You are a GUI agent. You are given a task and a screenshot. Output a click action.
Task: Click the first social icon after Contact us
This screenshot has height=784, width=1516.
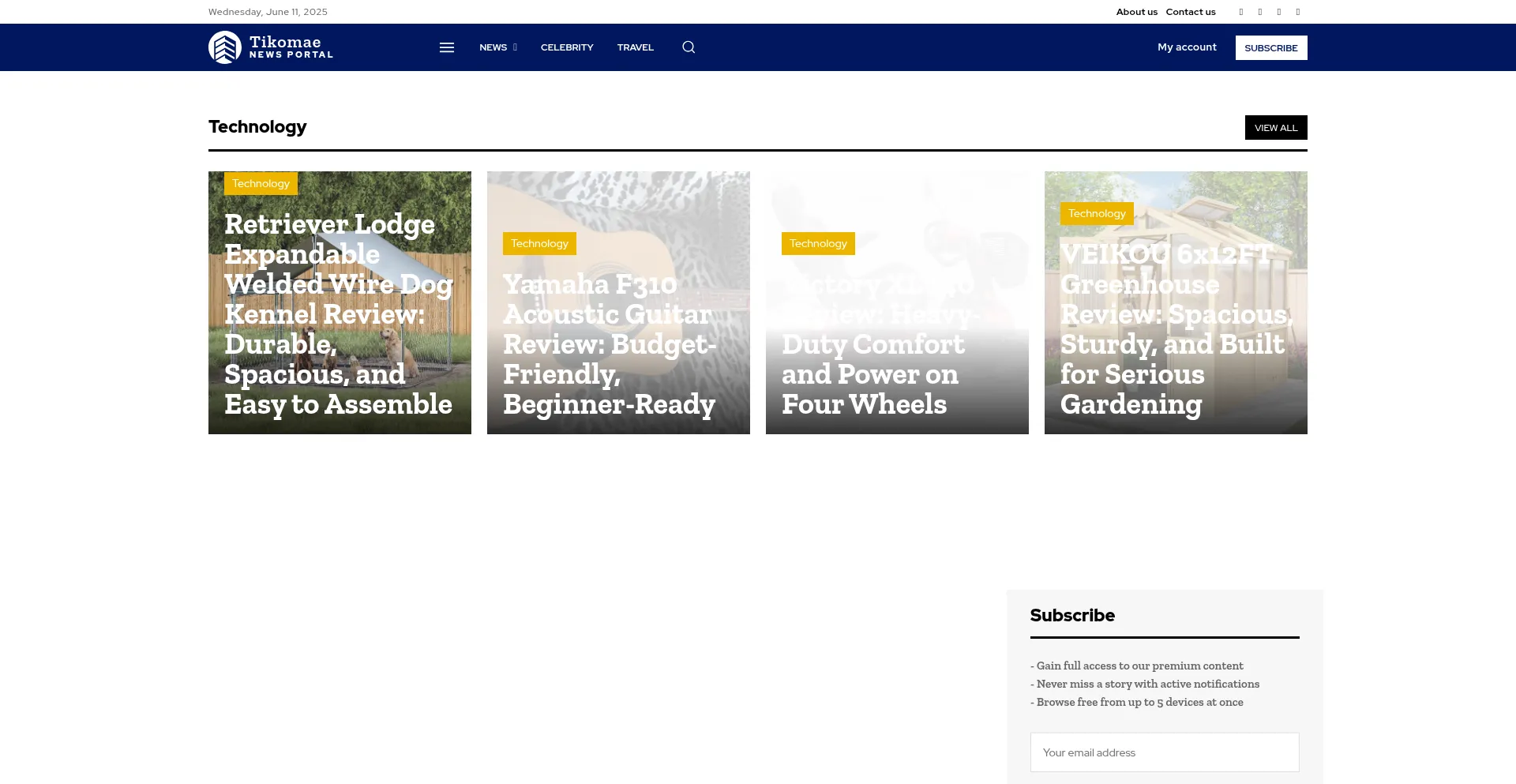click(1241, 12)
